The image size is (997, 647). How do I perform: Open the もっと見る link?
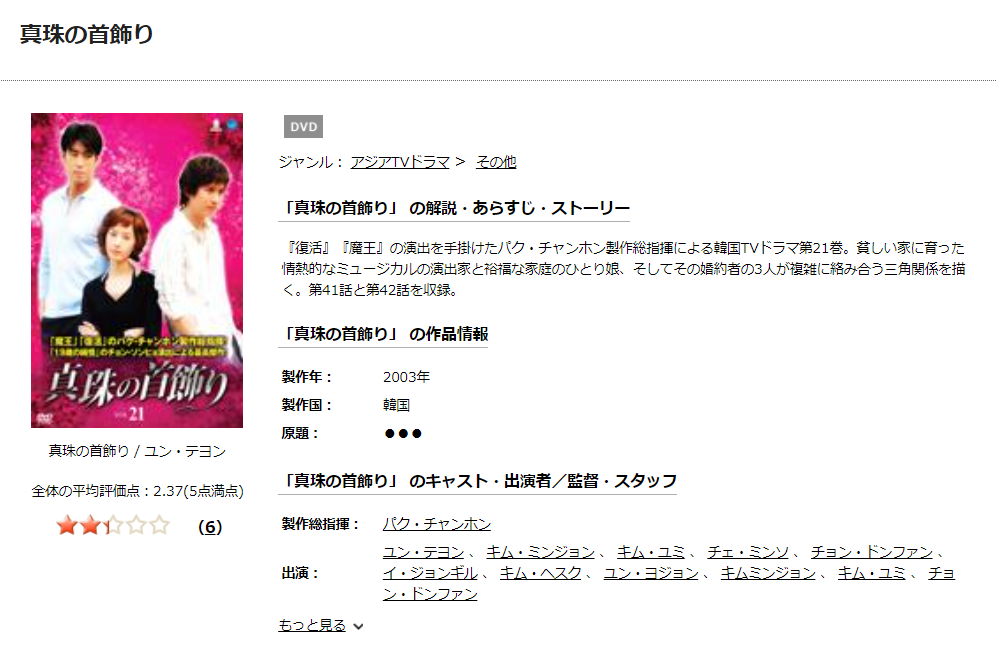coord(312,625)
